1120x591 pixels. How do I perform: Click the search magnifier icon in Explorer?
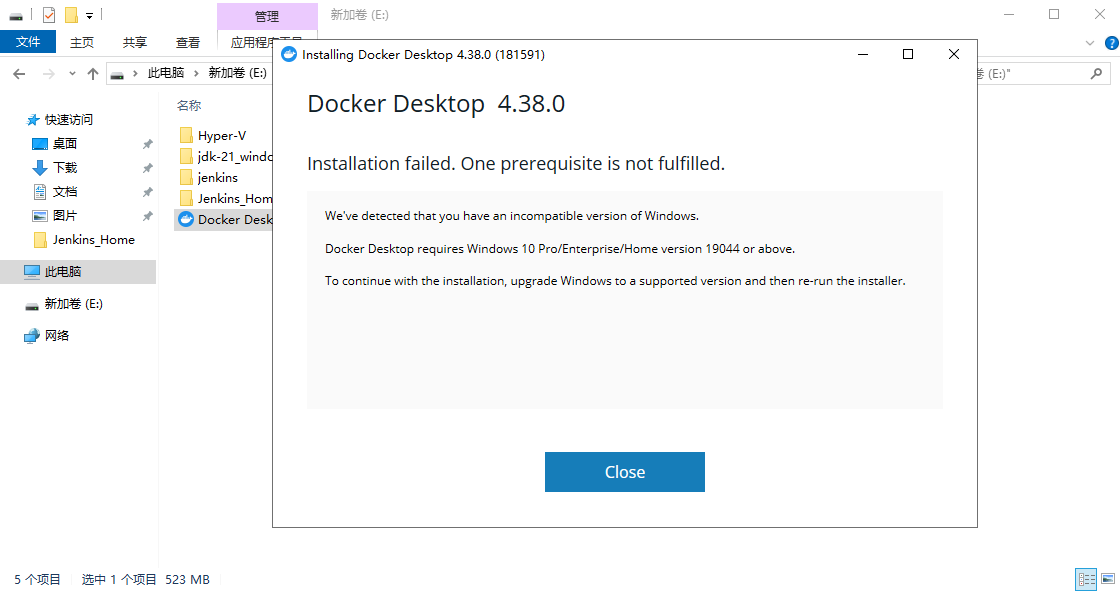(1096, 73)
